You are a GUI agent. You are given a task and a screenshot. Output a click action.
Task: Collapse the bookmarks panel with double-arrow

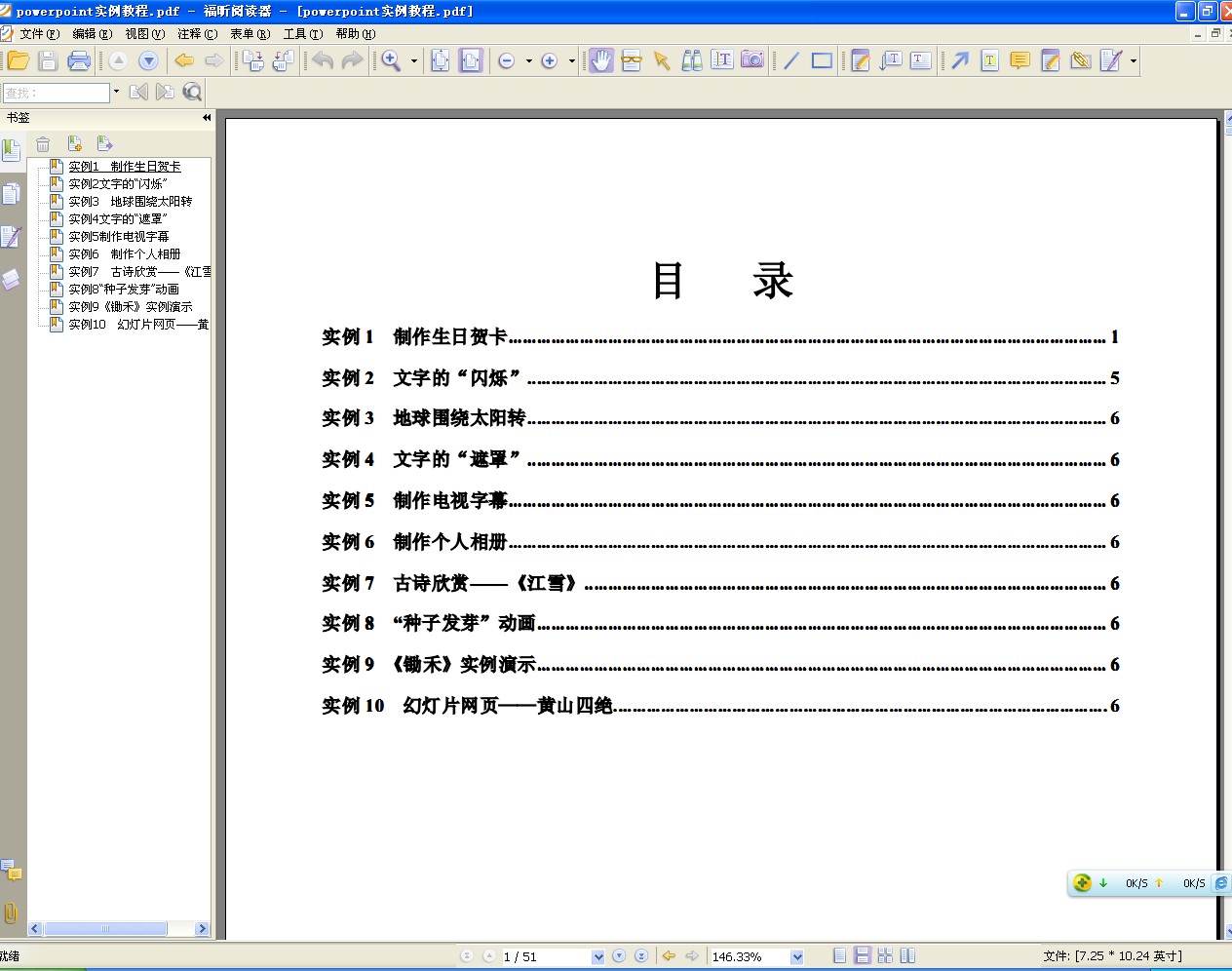[x=207, y=118]
